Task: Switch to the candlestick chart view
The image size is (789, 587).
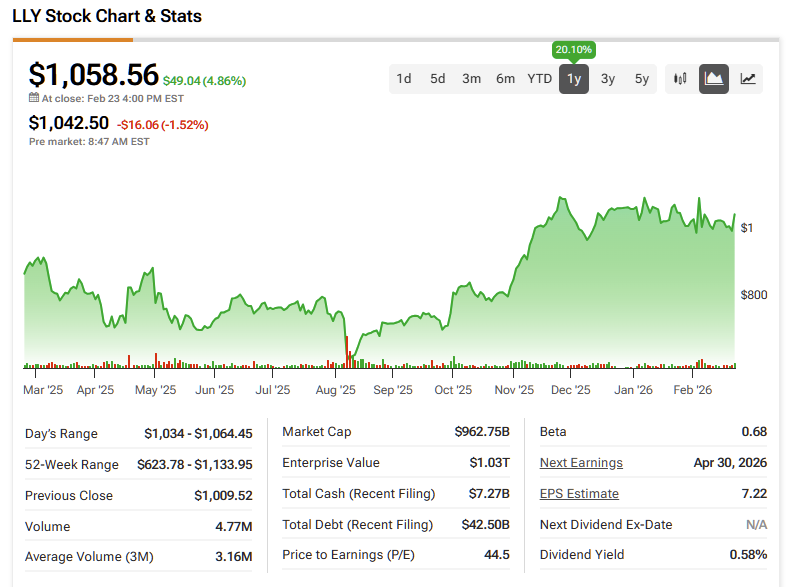Action: click(680, 78)
